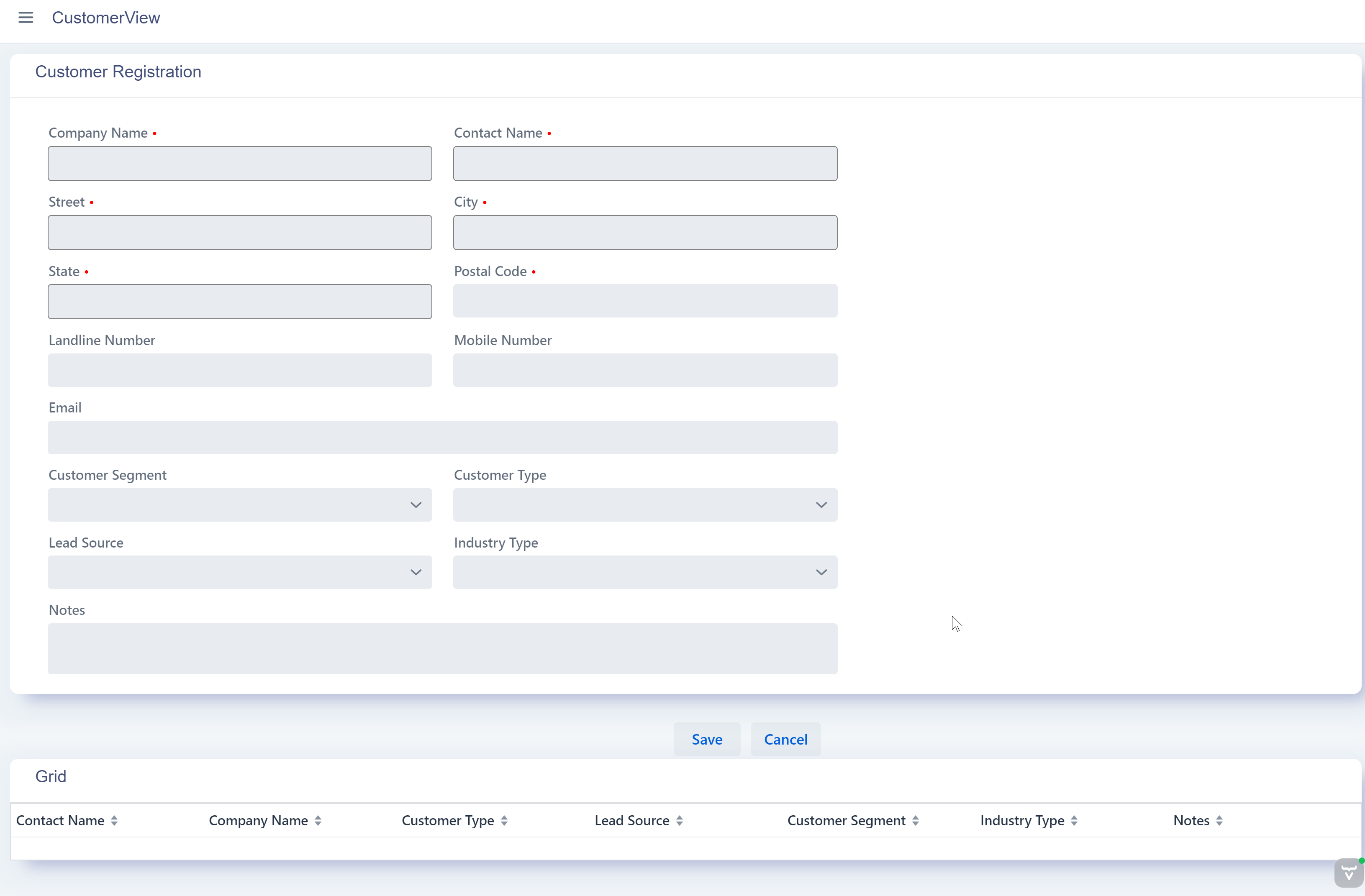The image size is (1365, 896).
Task: Sort grid by Notes column
Action: point(1219,820)
